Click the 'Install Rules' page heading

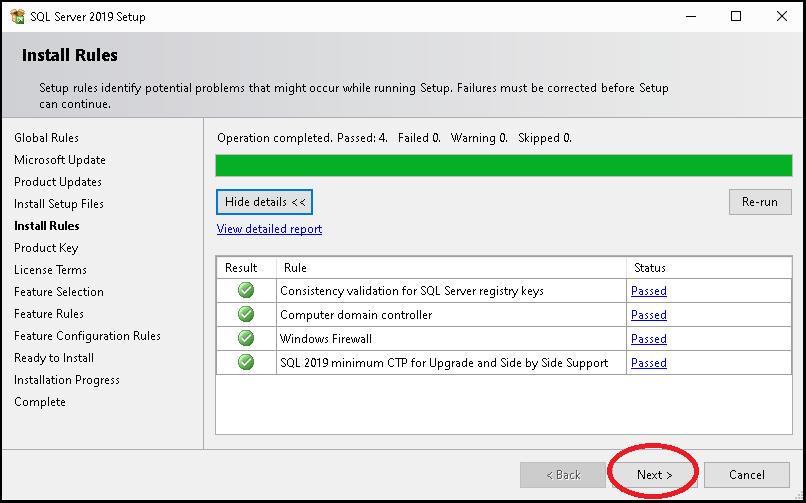(x=70, y=55)
